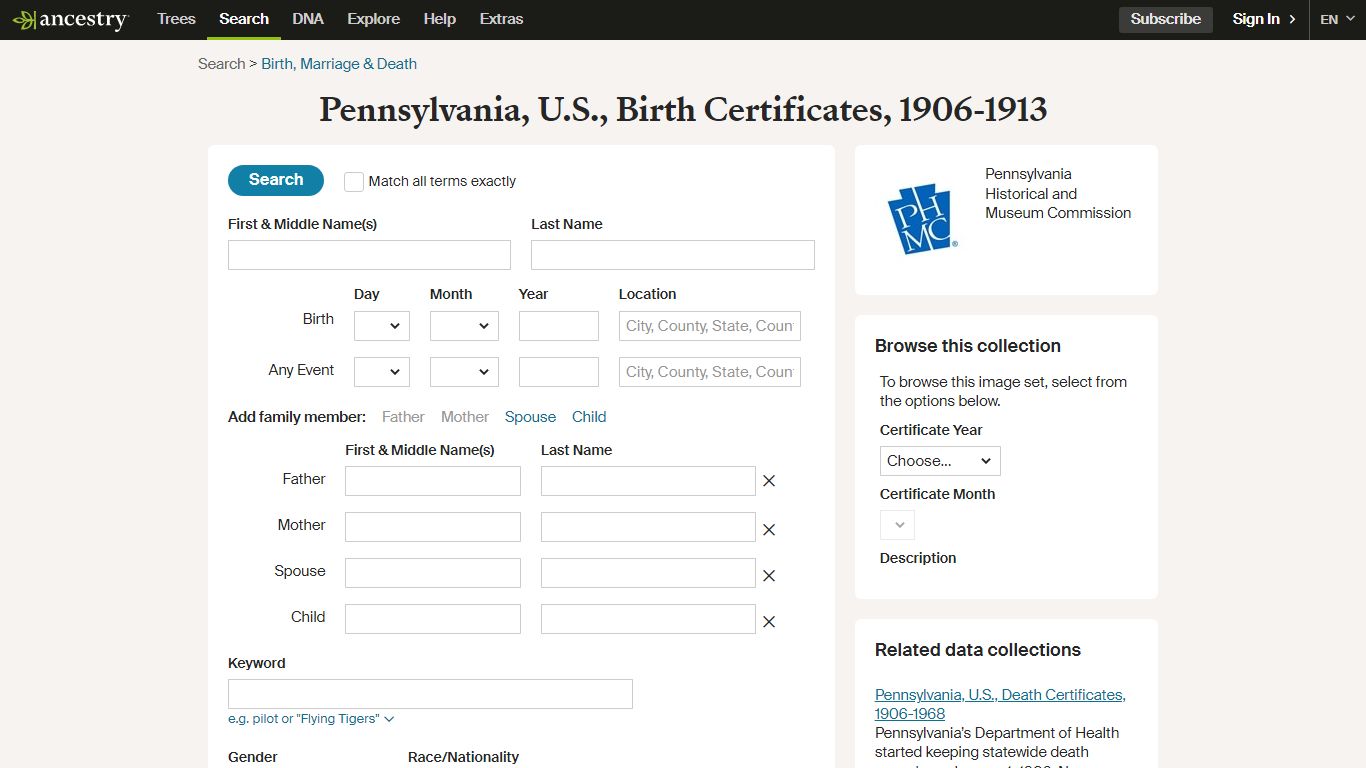Focus the Mother last name field
This screenshot has width=1366, height=768.
648,527
